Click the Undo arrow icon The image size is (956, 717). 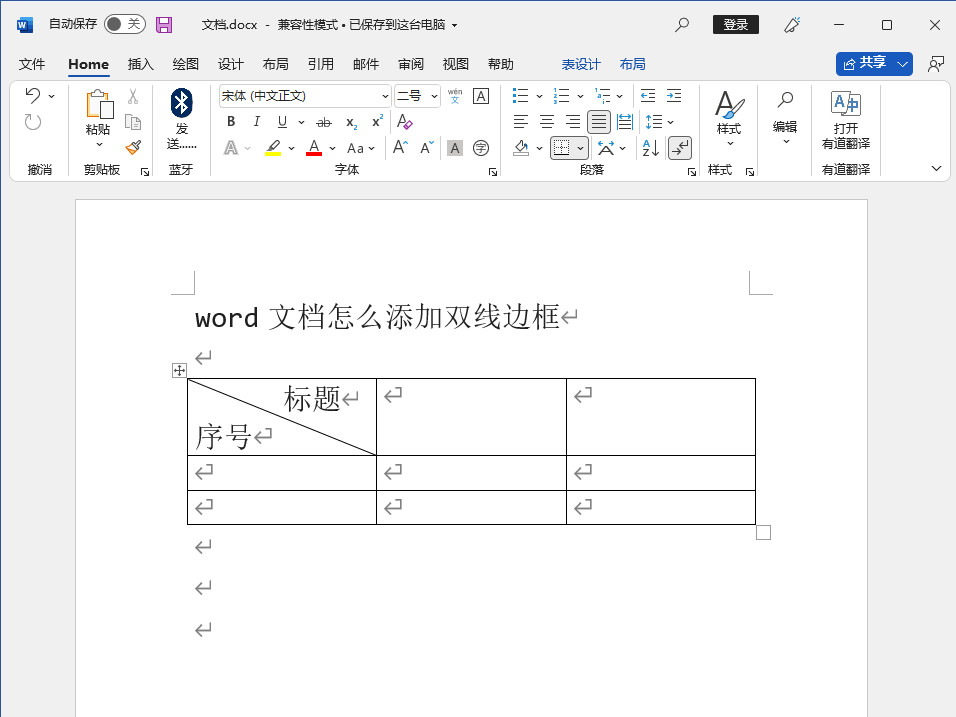pyautogui.click(x=33, y=95)
